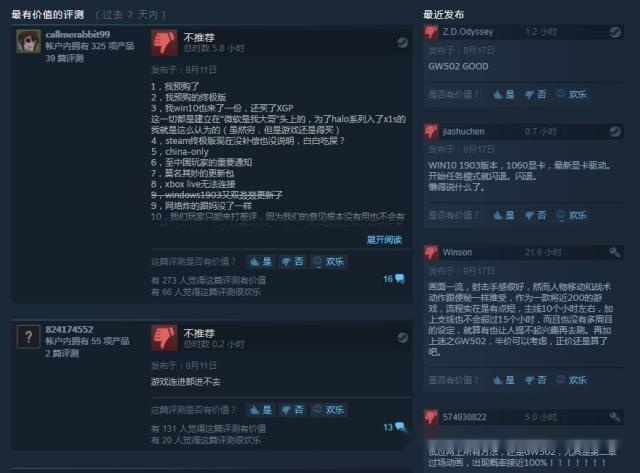Image resolution: width=640 pixels, height=473 pixels.
Task: Click key icon on Winson's review
Action: coord(615,252)
